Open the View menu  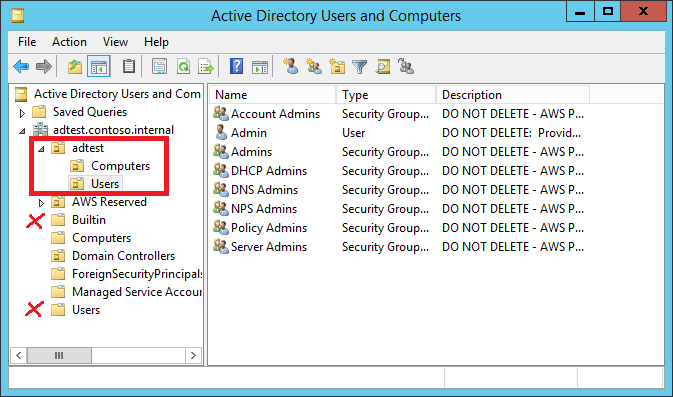pyautogui.click(x=115, y=42)
